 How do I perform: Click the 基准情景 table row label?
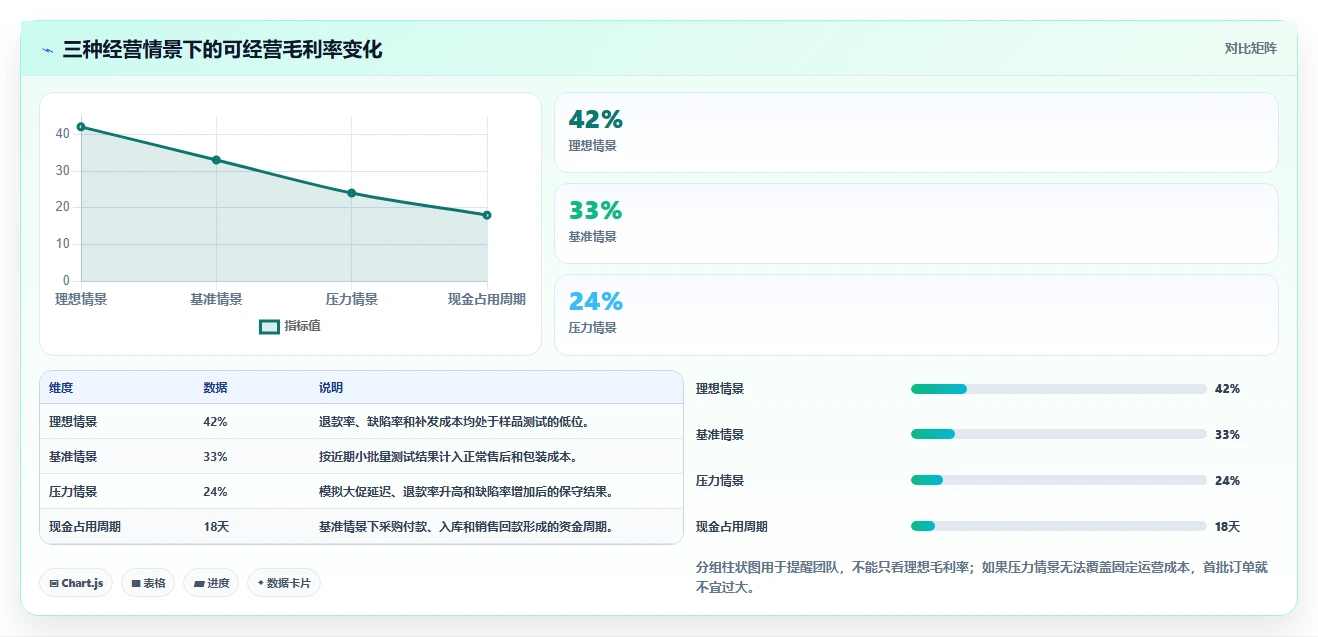[x=73, y=457]
